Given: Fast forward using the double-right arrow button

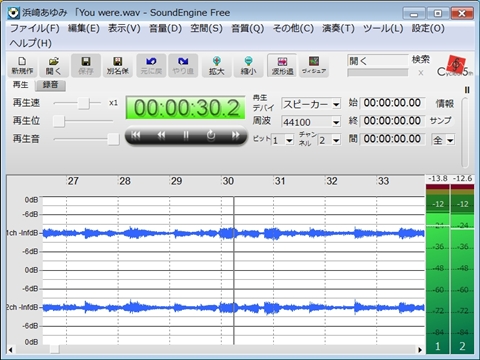Looking at the screenshot, I should (236, 135).
